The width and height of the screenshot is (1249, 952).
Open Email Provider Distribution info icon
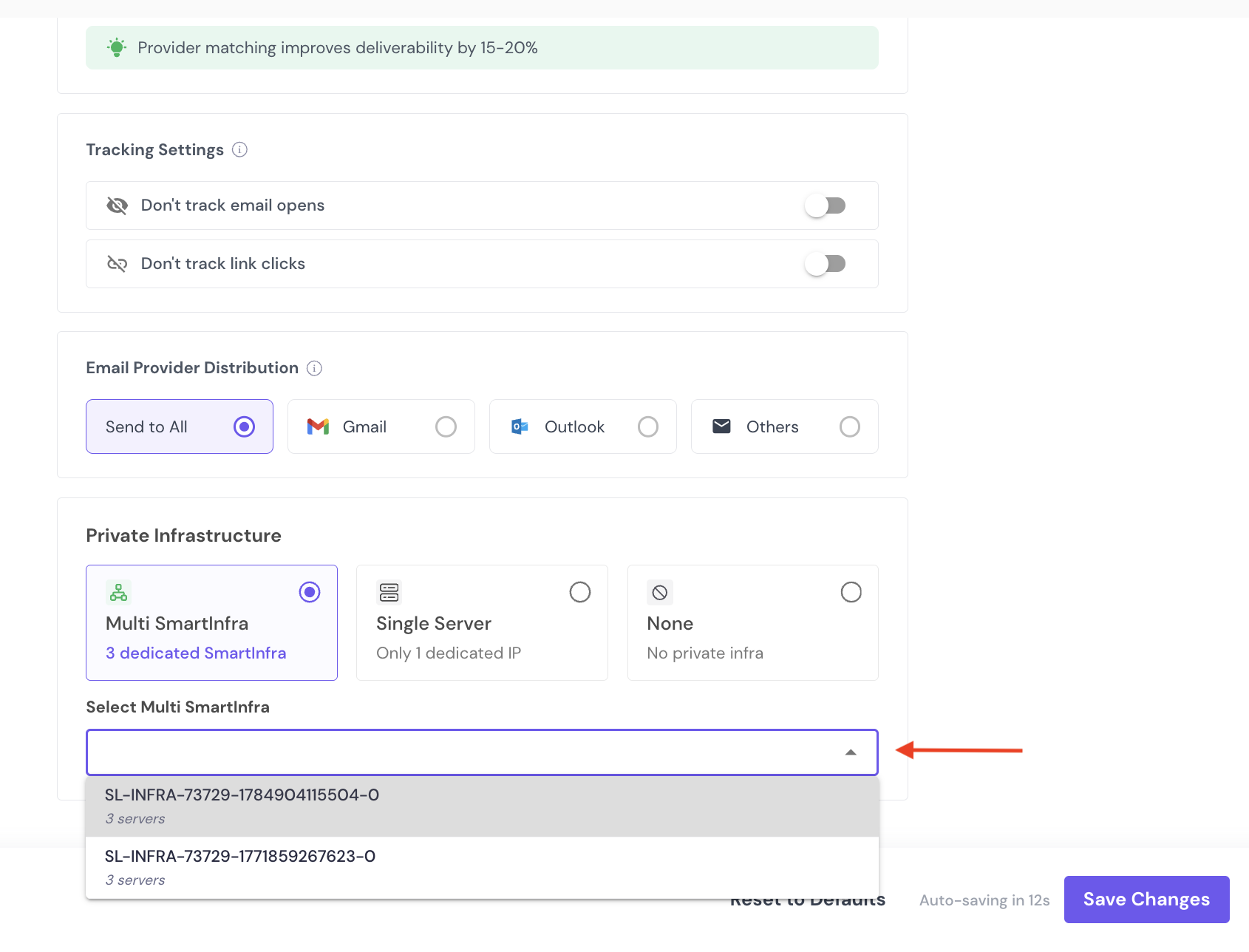coord(314,368)
